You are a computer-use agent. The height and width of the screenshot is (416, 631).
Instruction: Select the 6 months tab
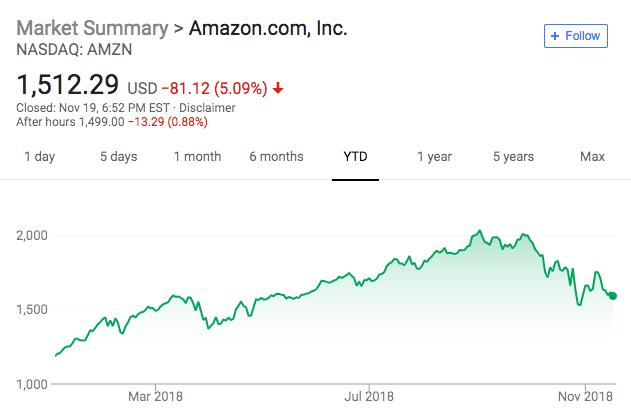pyautogui.click(x=276, y=156)
